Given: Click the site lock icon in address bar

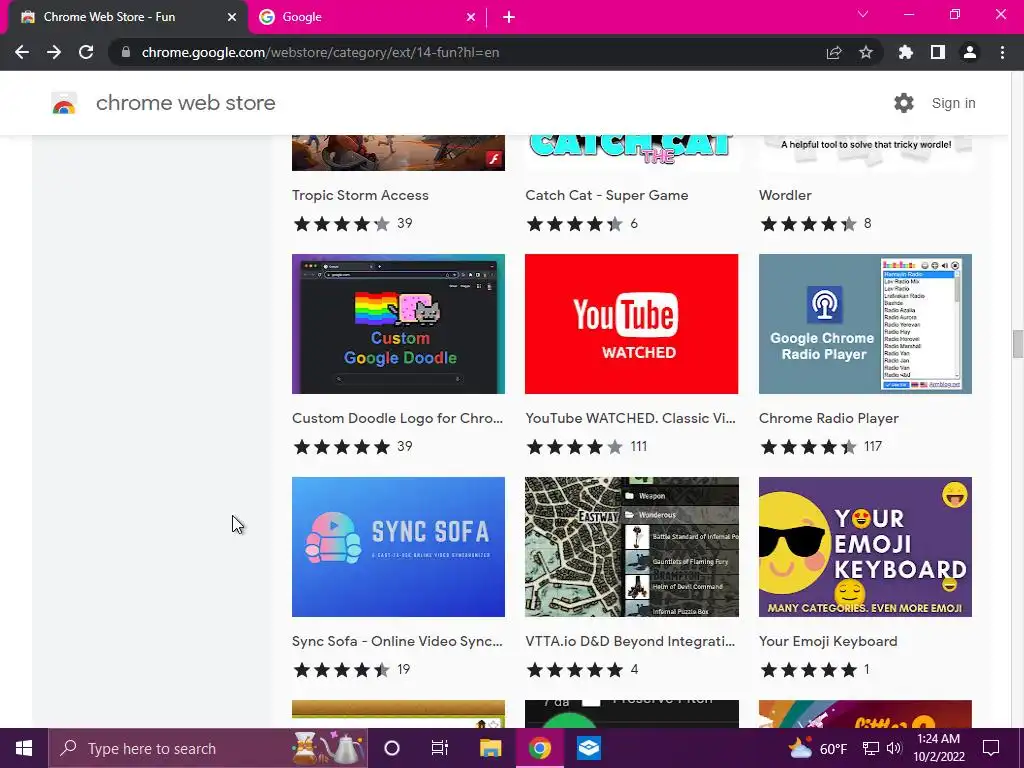Looking at the screenshot, I should tap(126, 52).
